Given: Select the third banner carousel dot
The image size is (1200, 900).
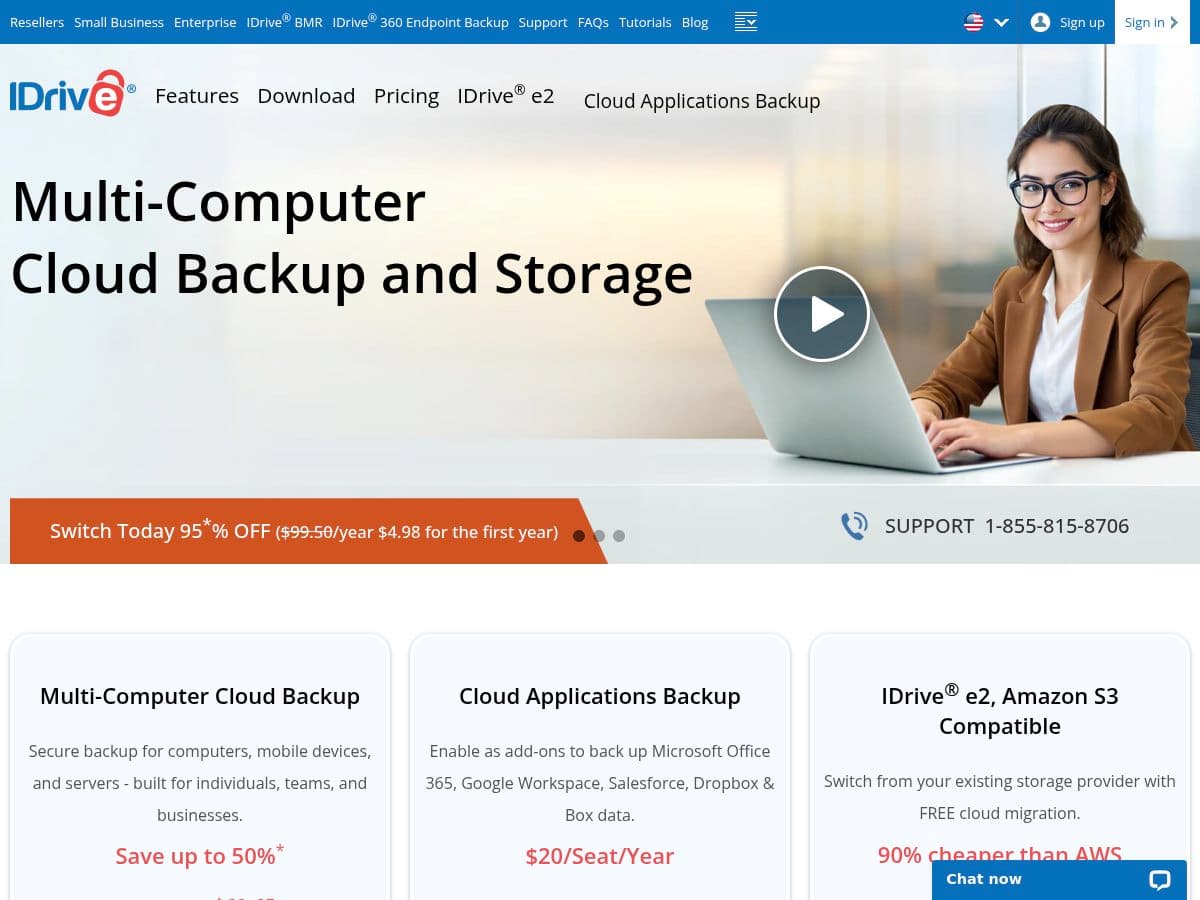Looking at the screenshot, I should 619,536.
